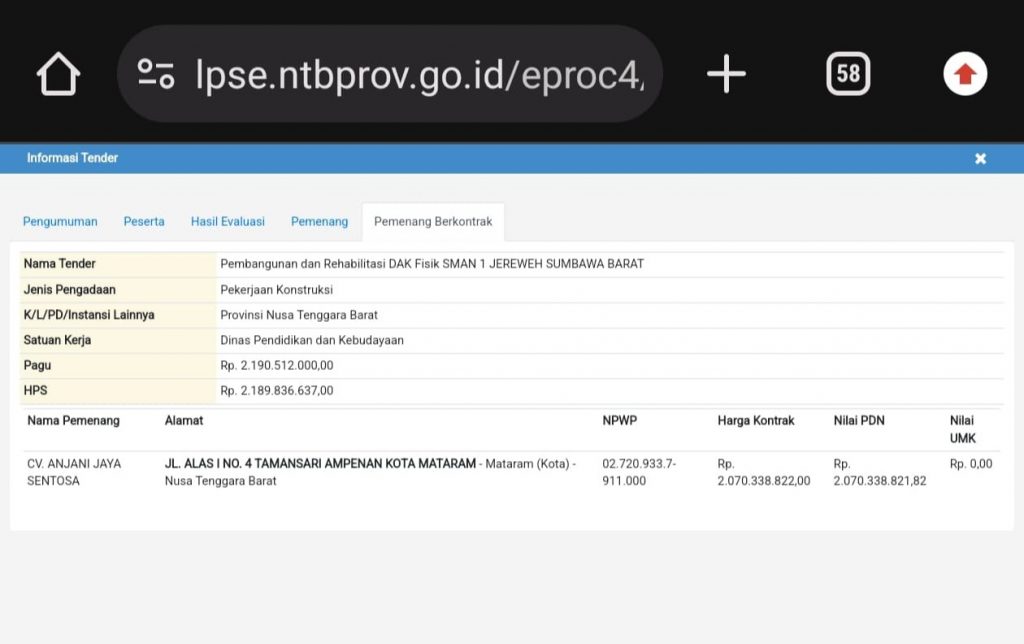Open the Pemenang tab
This screenshot has height=644, width=1024.
click(x=319, y=221)
